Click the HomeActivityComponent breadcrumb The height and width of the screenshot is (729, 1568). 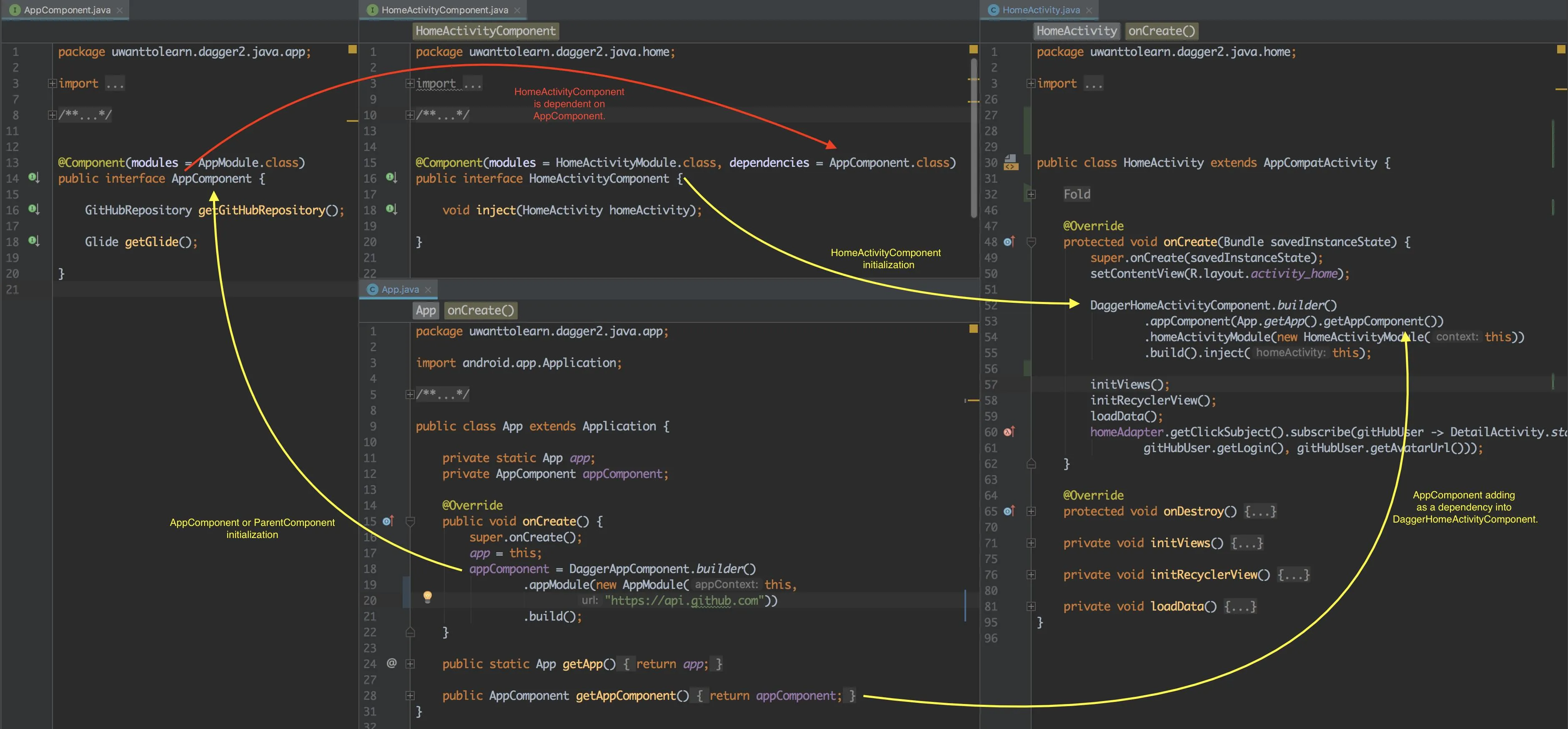(485, 31)
